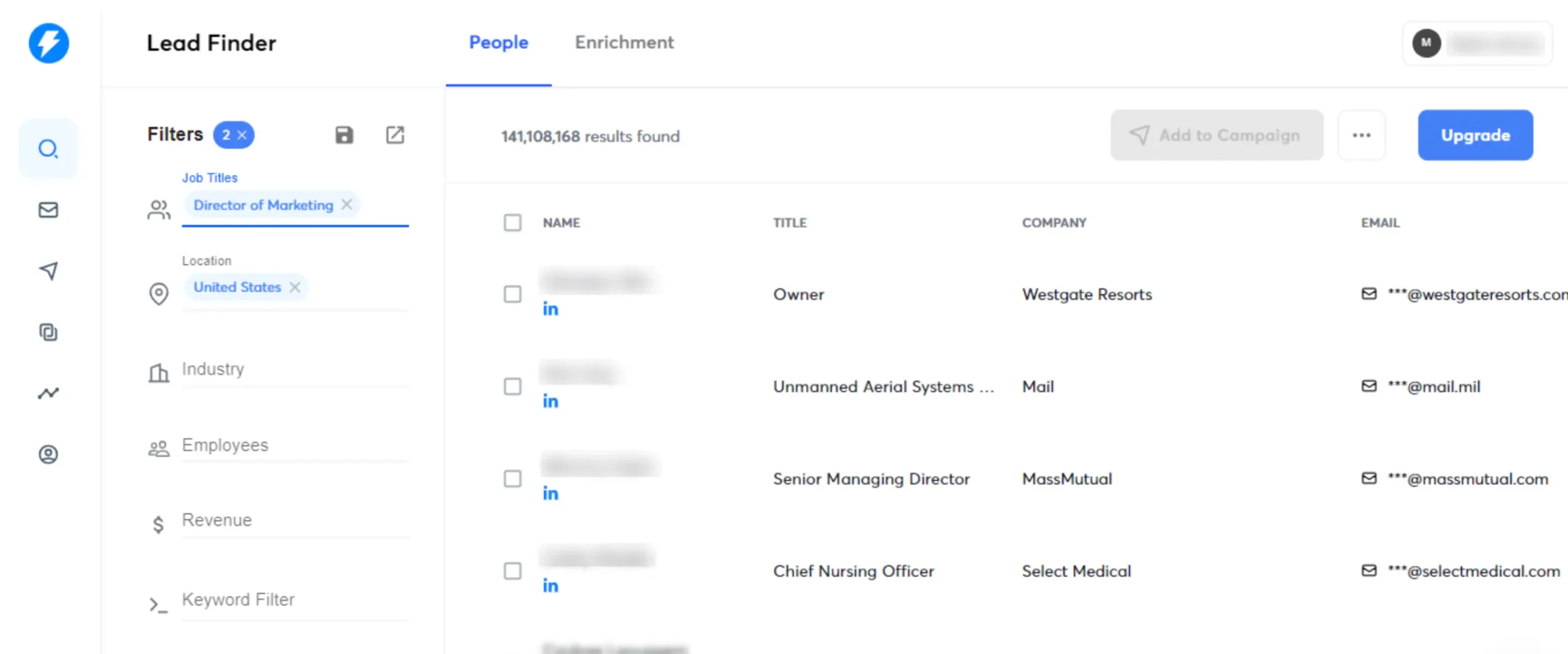
Task: Open the email inbox sidebar icon
Action: click(x=48, y=210)
